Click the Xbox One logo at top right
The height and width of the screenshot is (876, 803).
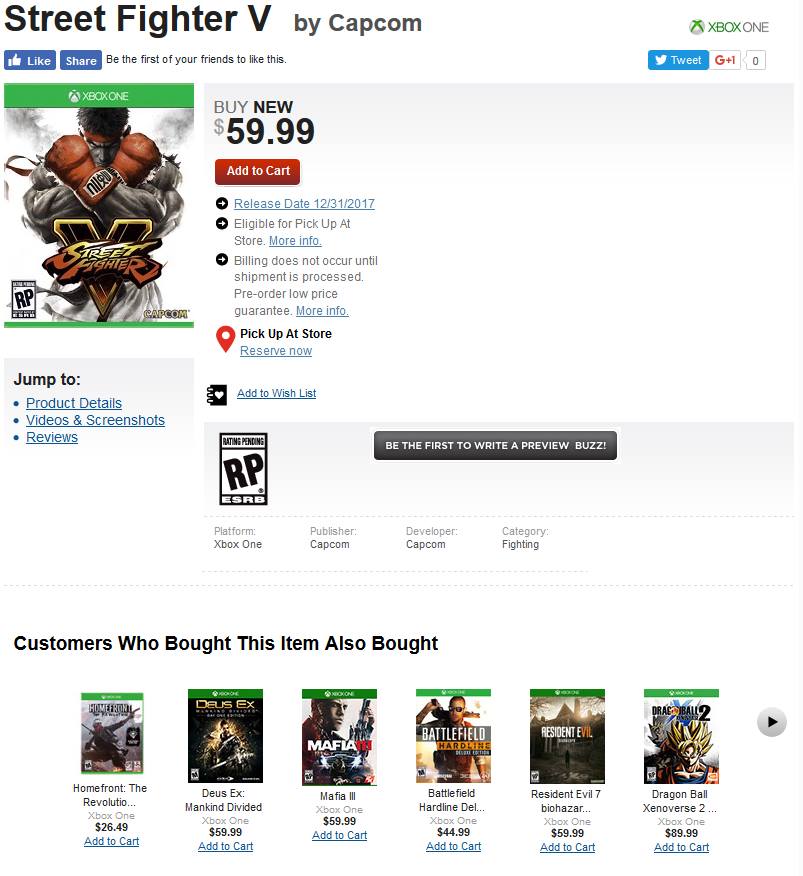coord(729,27)
